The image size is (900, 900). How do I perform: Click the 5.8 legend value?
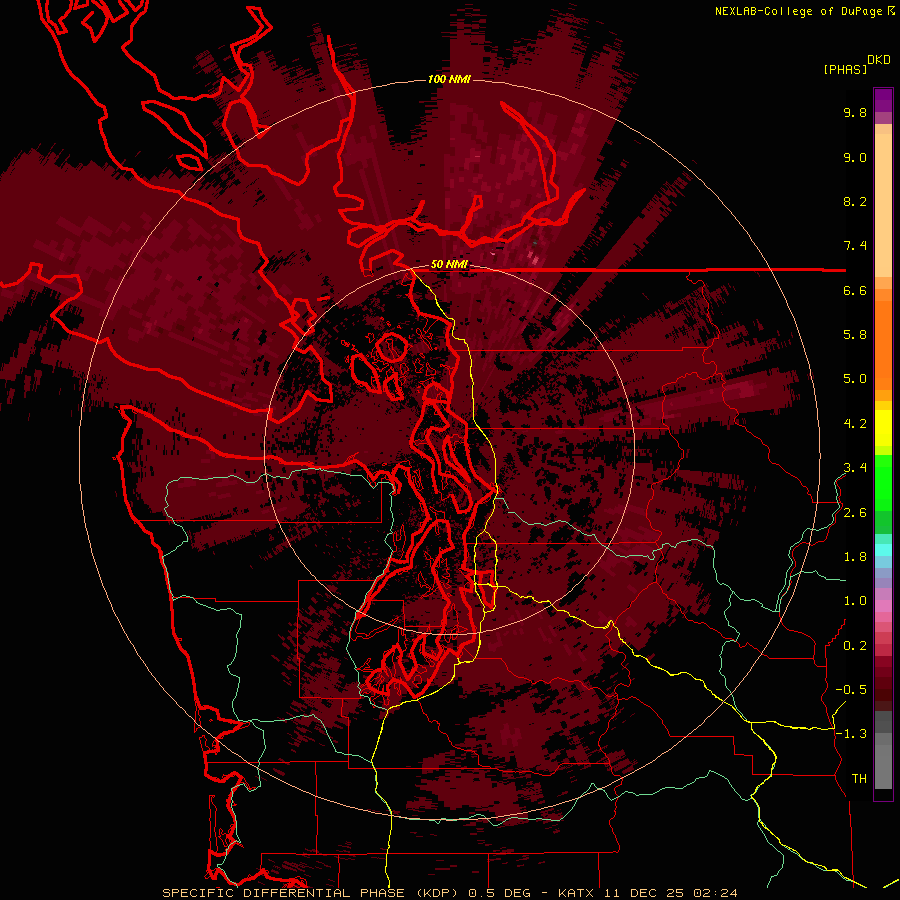(x=855, y=335)
